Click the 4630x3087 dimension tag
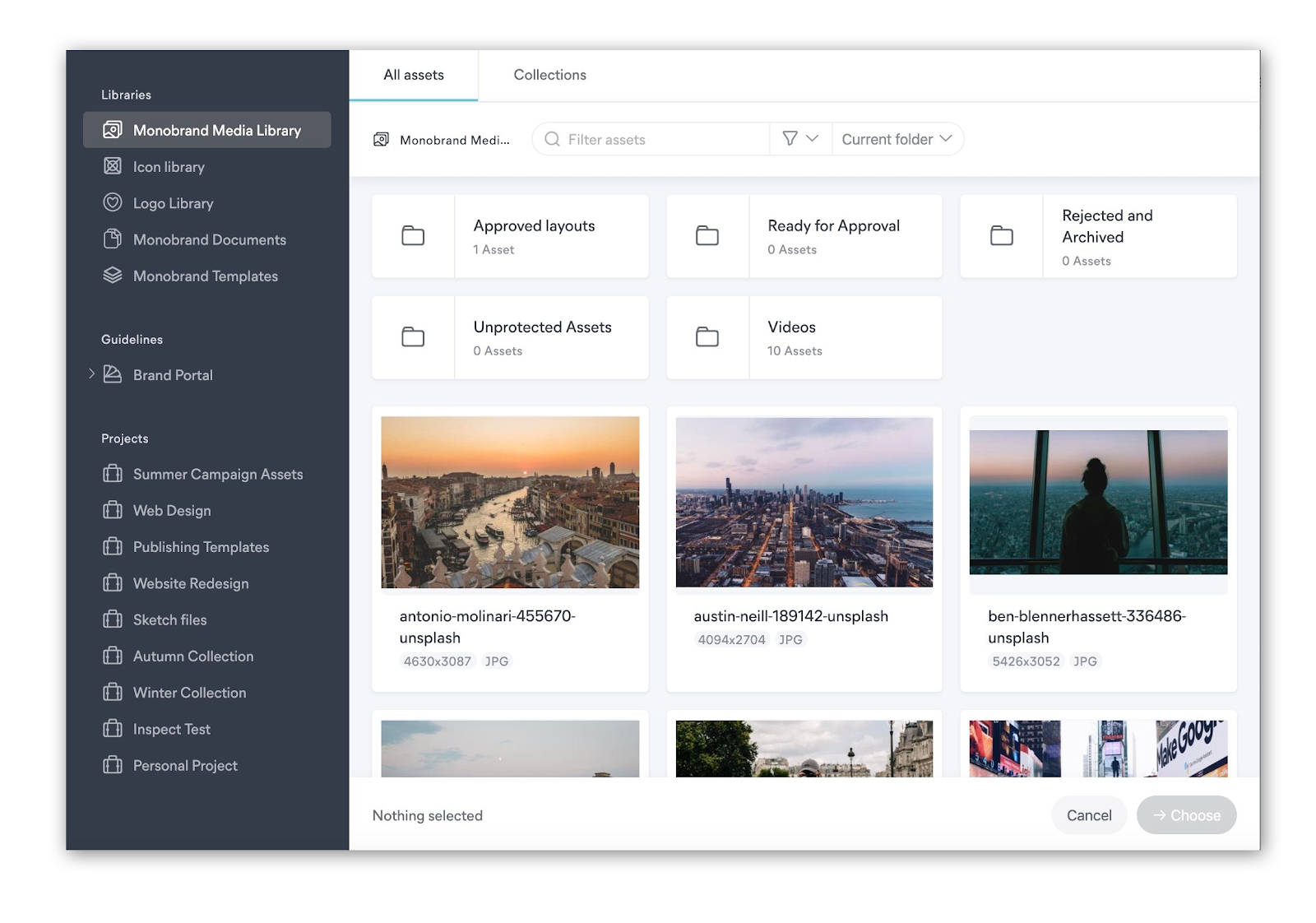 click(x=438, y=661)
